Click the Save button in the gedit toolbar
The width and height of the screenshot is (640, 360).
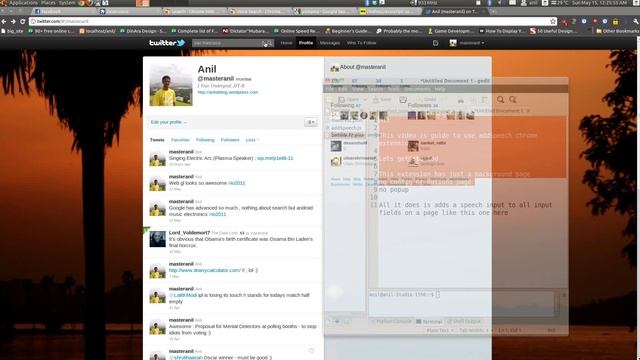point(382,100)
